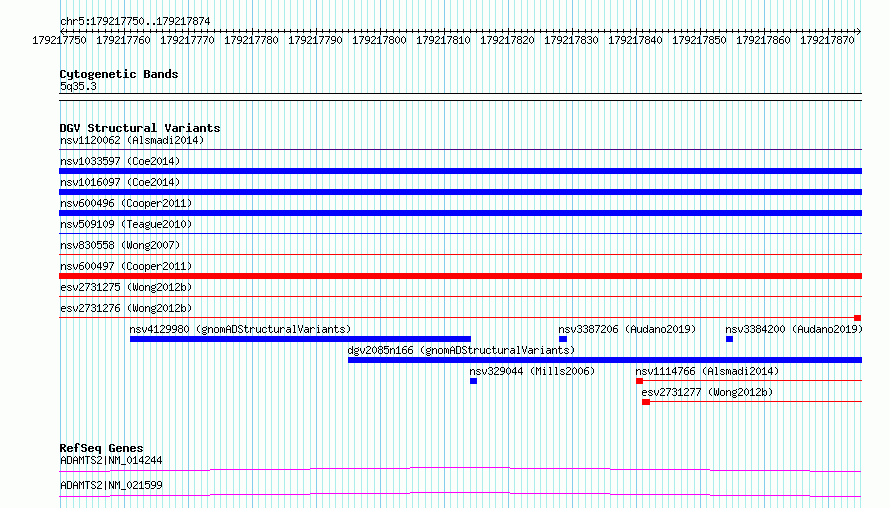Click ruler position 179217830
Screen dimensions: 890x508
(572, 40)
